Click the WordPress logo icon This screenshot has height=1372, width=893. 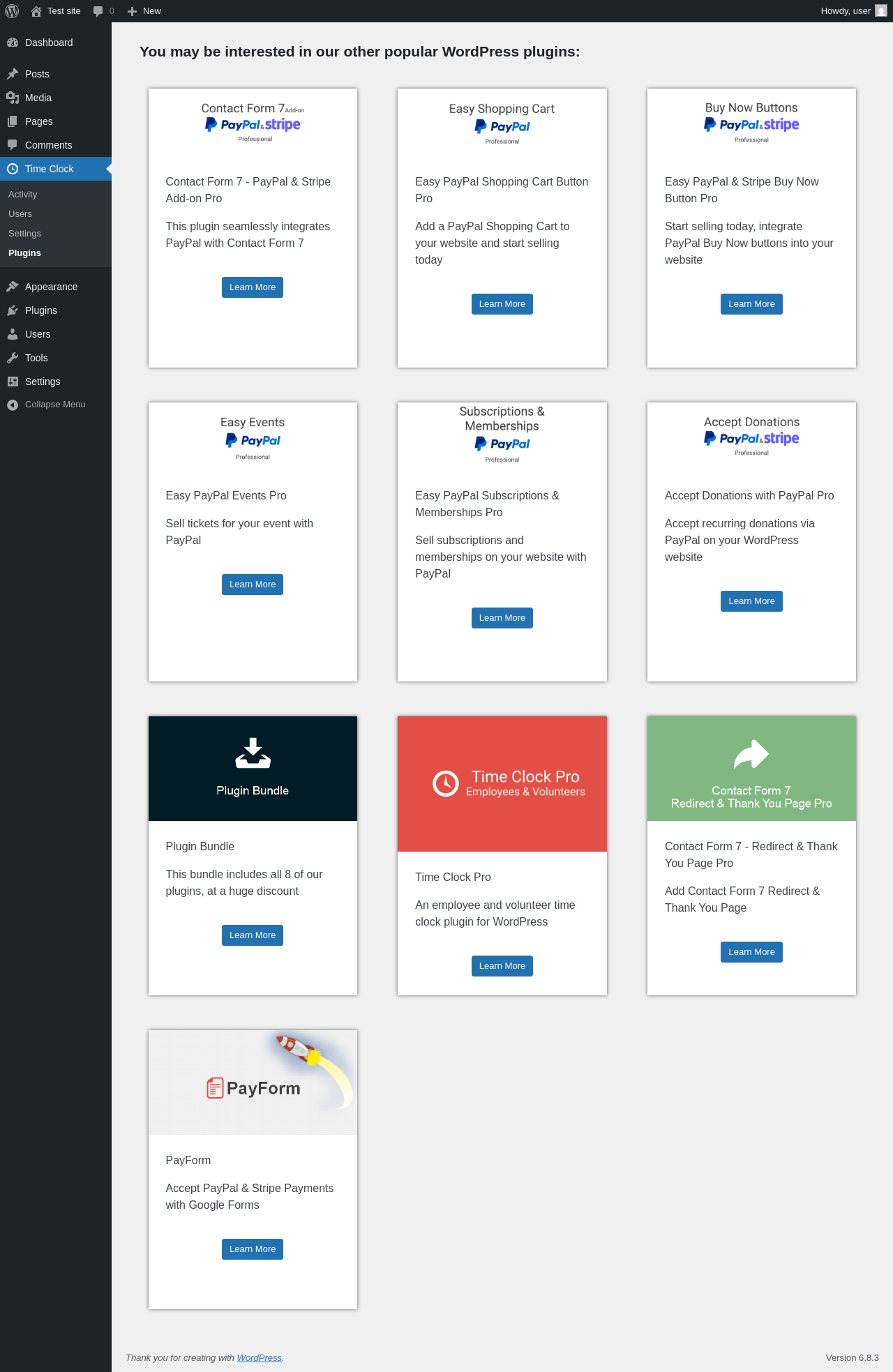tap(12, 11)
